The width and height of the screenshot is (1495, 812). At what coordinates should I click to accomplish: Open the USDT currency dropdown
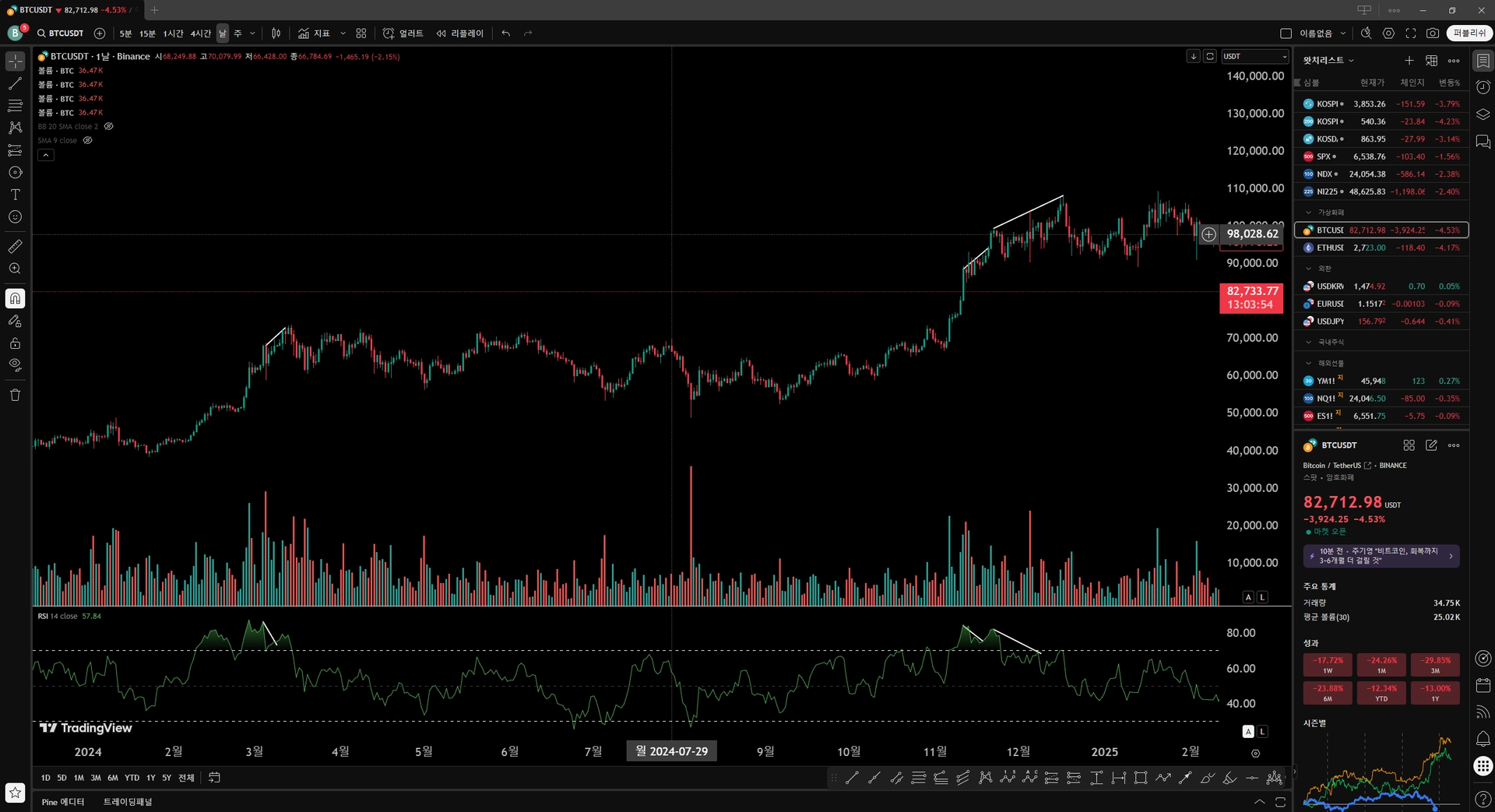pos(1254,56)
